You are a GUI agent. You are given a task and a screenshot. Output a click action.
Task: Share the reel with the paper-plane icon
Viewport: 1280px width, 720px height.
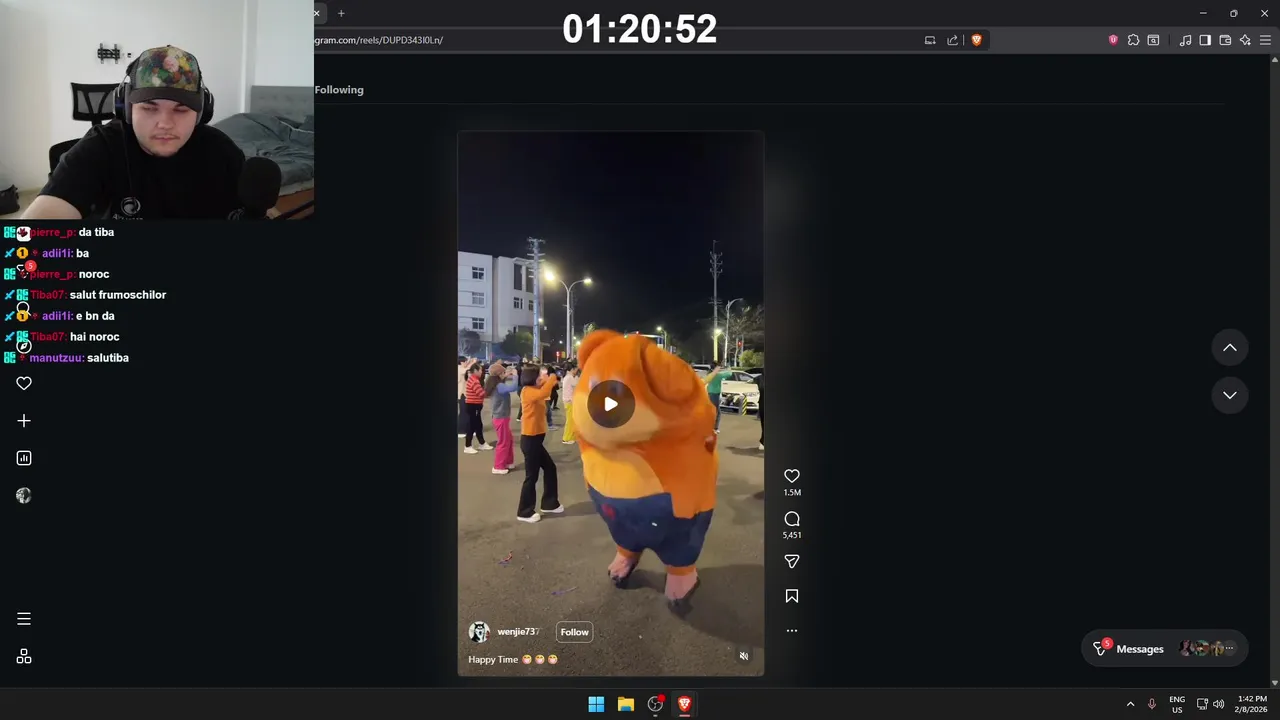(792, 562)
